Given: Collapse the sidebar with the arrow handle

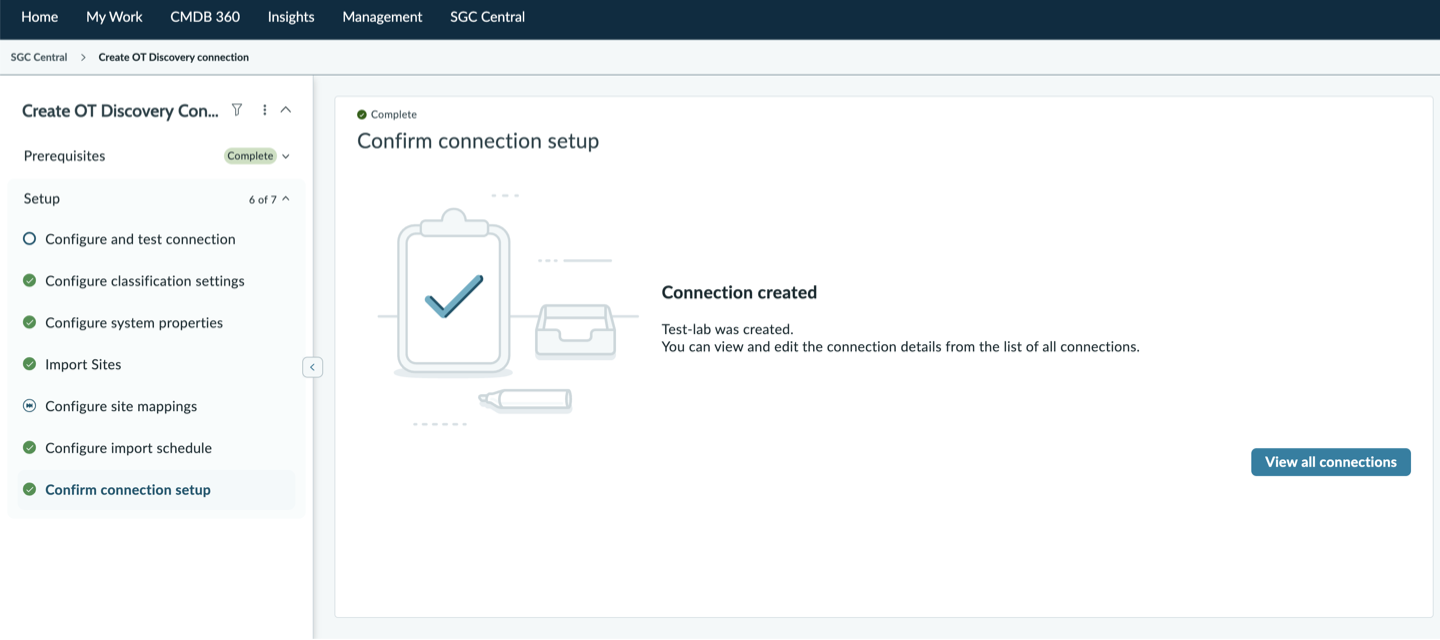Looking at the screenshot, I should pos(312,367).
